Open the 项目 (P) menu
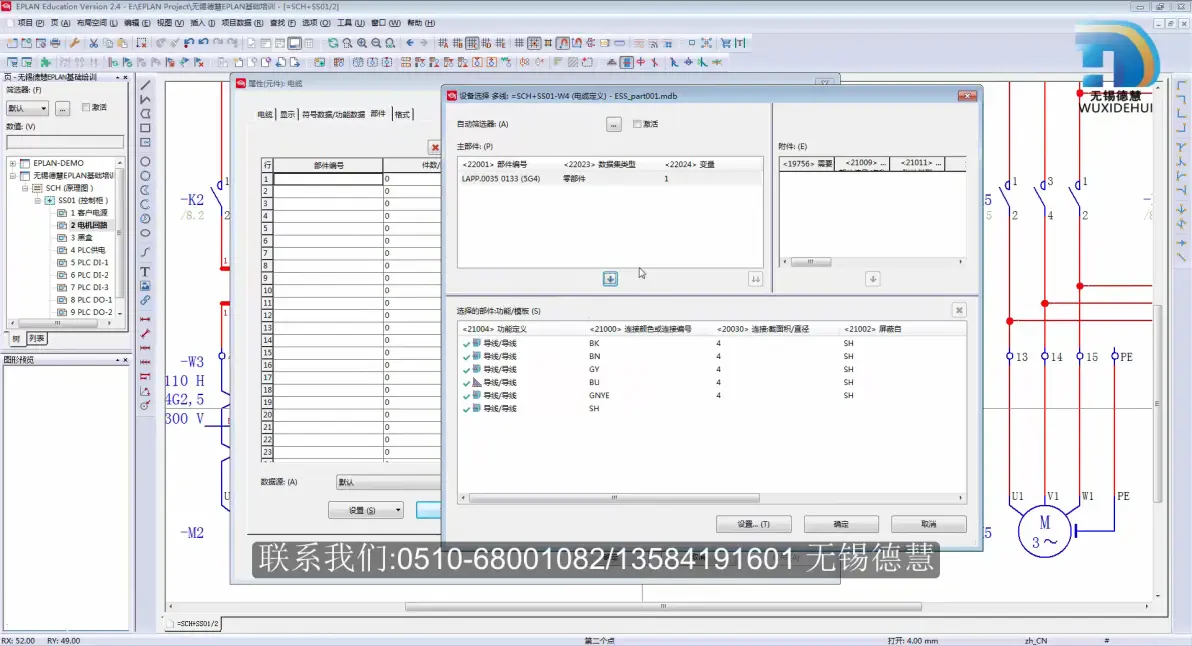Screen dimensions: 1192x646 tap(30, 23)
